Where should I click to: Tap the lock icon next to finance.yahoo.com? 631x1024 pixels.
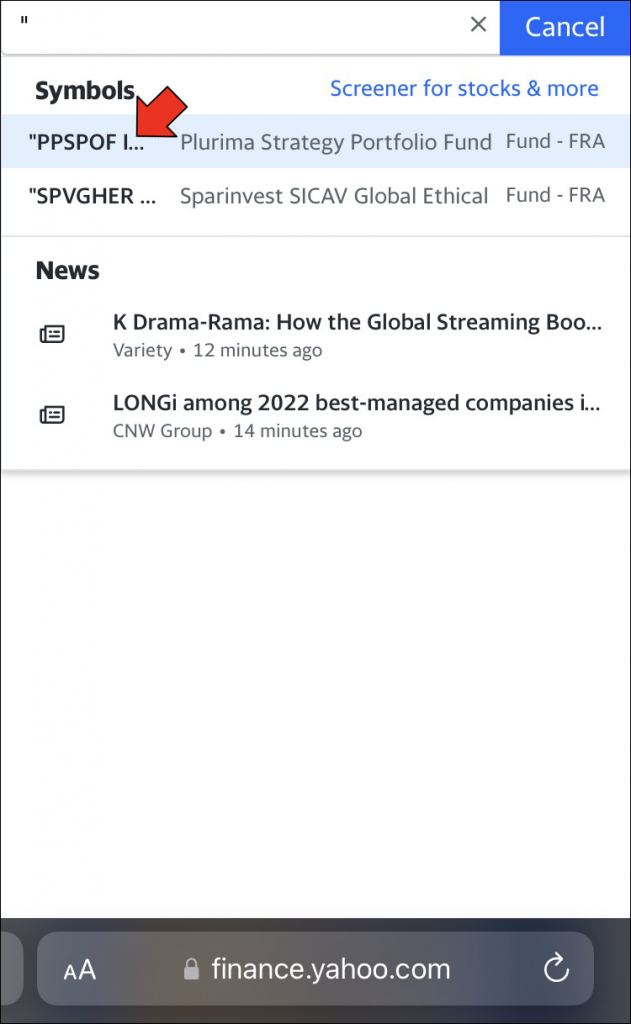tap(190, 968)
